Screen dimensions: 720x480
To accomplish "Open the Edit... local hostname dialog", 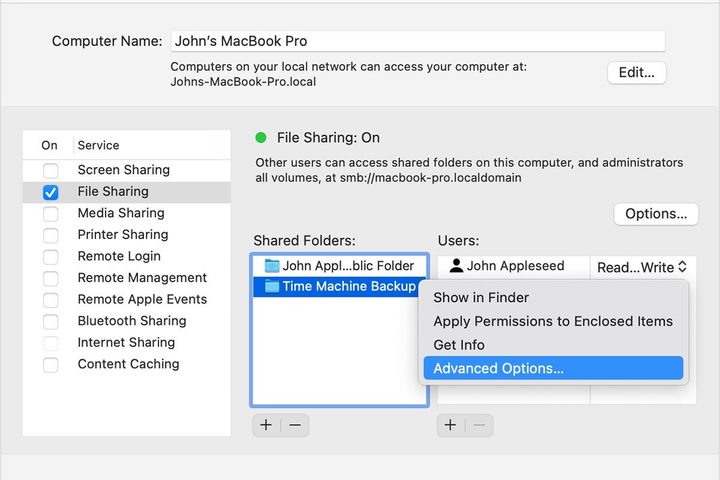I will tap(636, 73).
